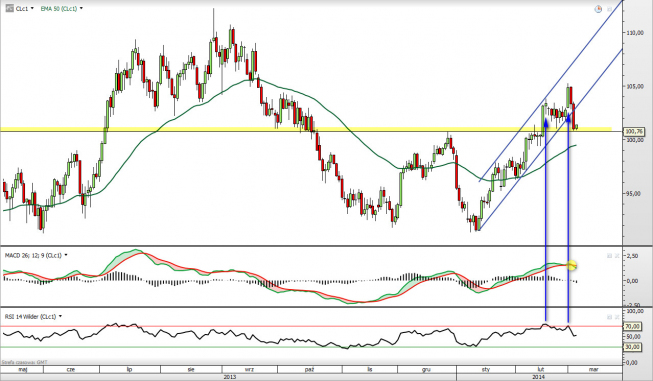The width and height of the screenshot is (653, 381).
Task: Click the clock icon above the price chart
Action: [598, 9]
